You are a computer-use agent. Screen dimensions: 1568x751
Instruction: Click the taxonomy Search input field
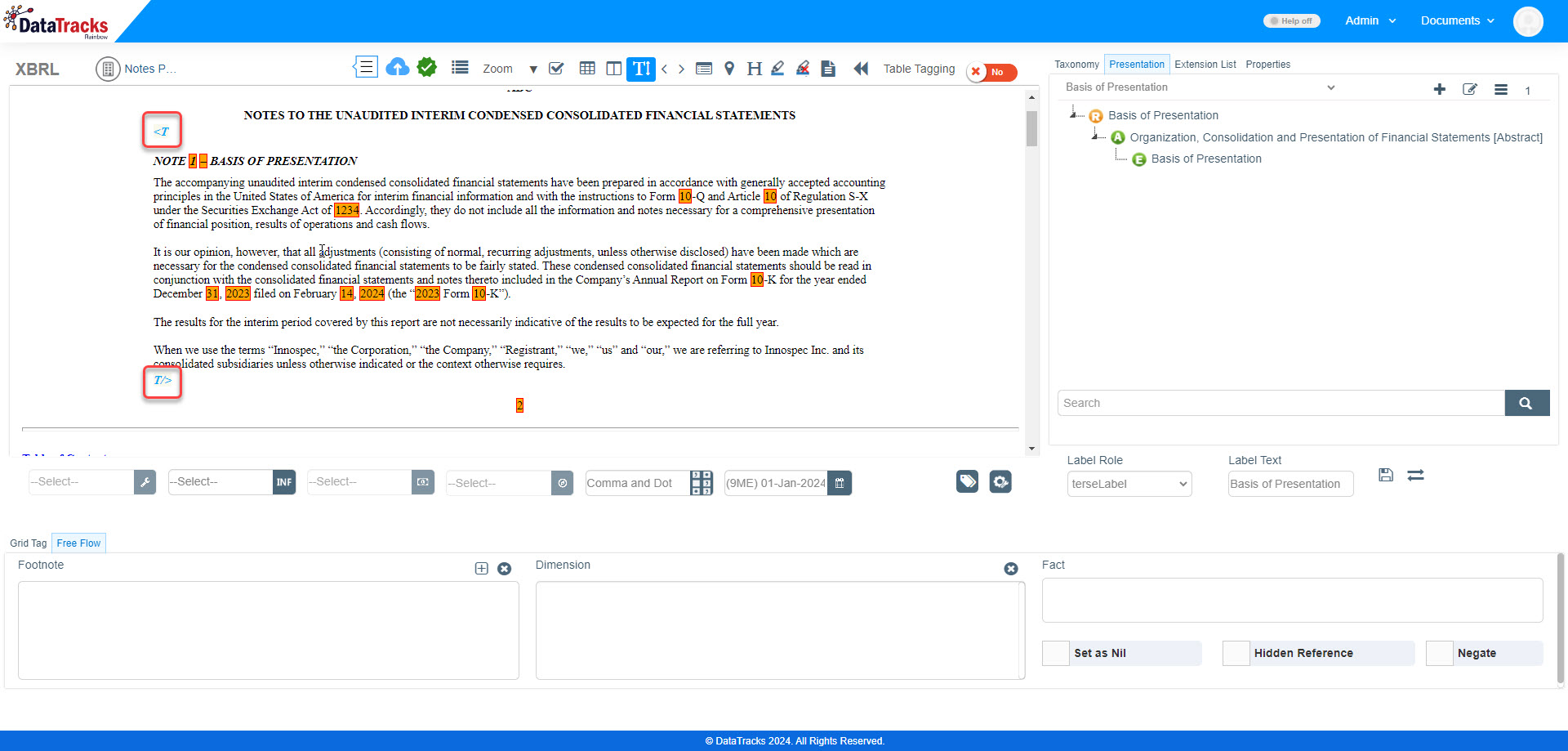click(x=1281, y=403)
